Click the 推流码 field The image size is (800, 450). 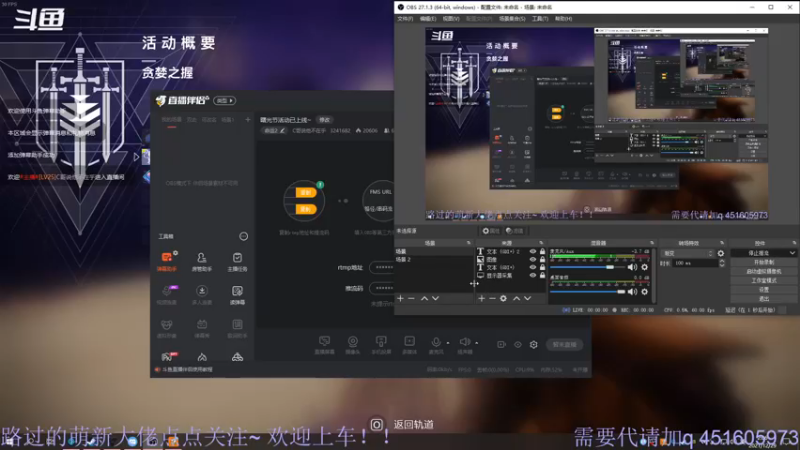[382, 288]
